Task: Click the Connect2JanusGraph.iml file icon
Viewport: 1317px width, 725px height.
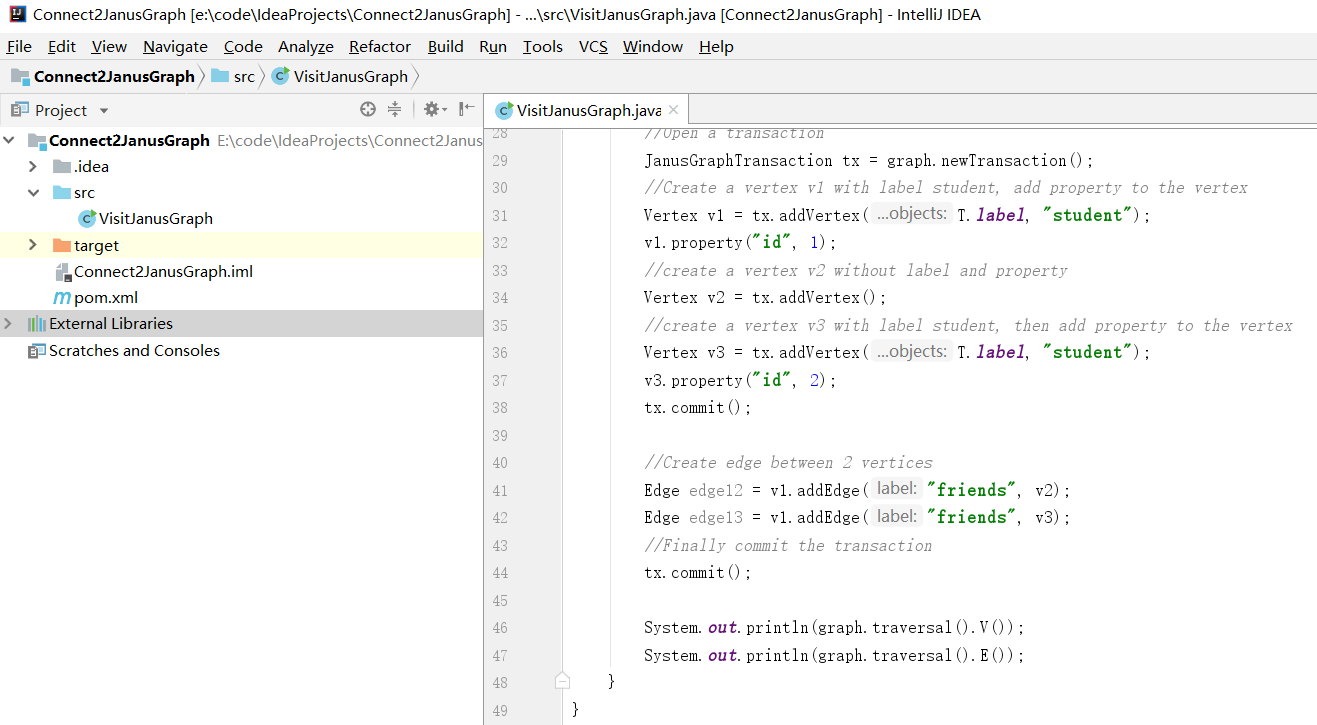Action: tap(62, 272)
